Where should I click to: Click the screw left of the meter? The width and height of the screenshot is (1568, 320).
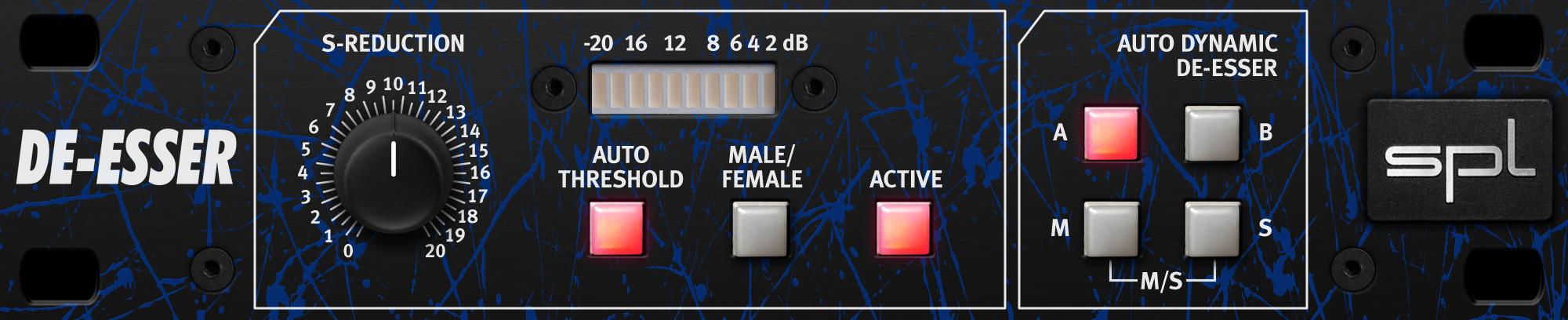(x=554, y=85)
